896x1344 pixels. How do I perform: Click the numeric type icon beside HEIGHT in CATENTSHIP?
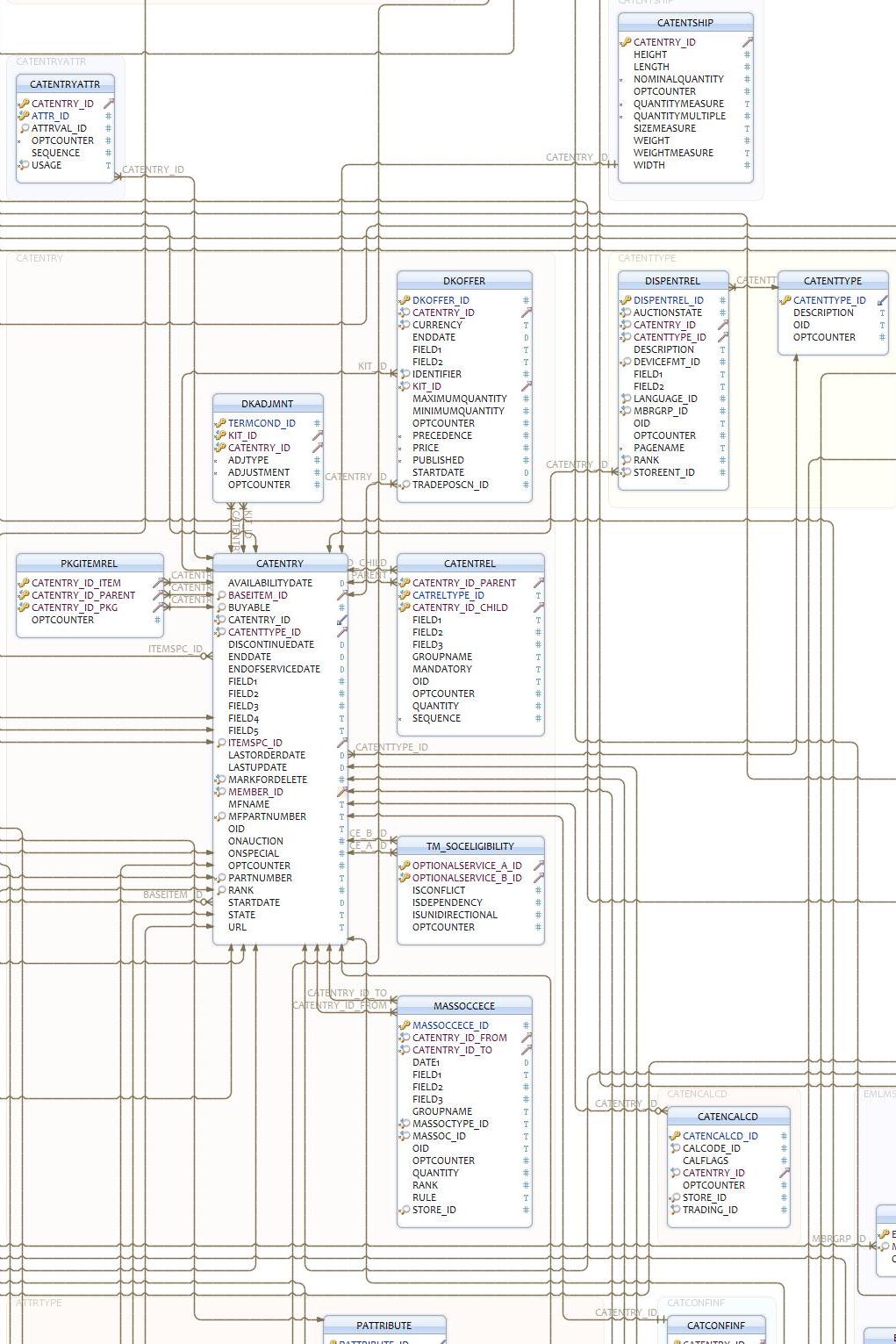pos(747,54)
